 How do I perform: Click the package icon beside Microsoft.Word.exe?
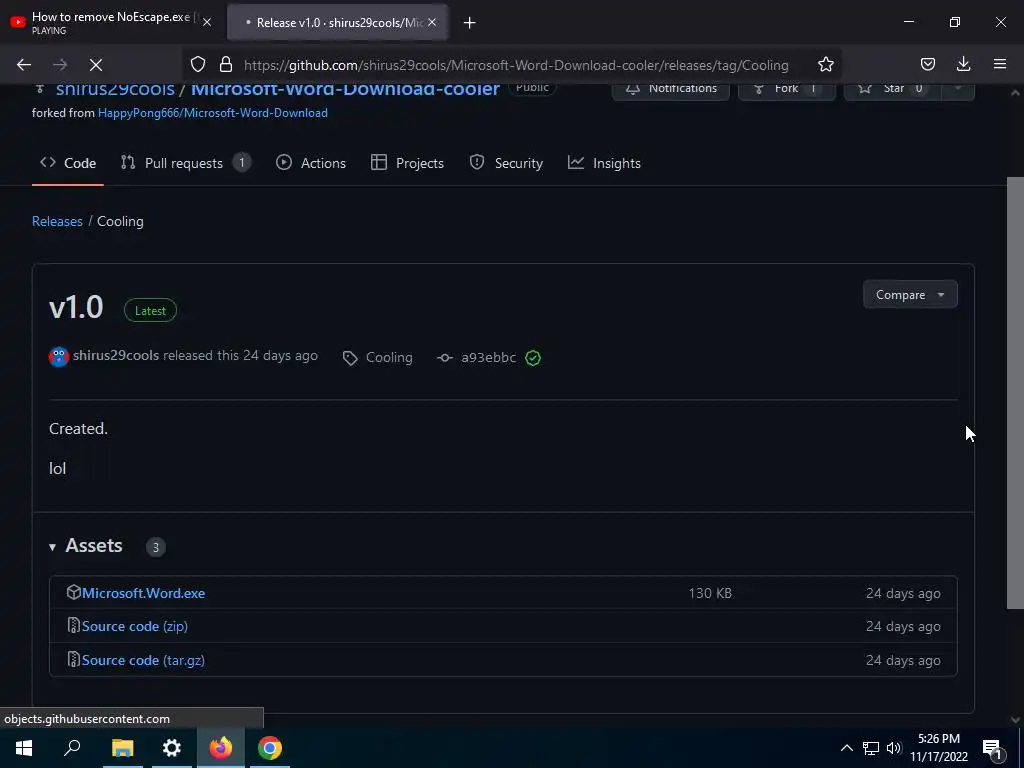tap(73, 592)
